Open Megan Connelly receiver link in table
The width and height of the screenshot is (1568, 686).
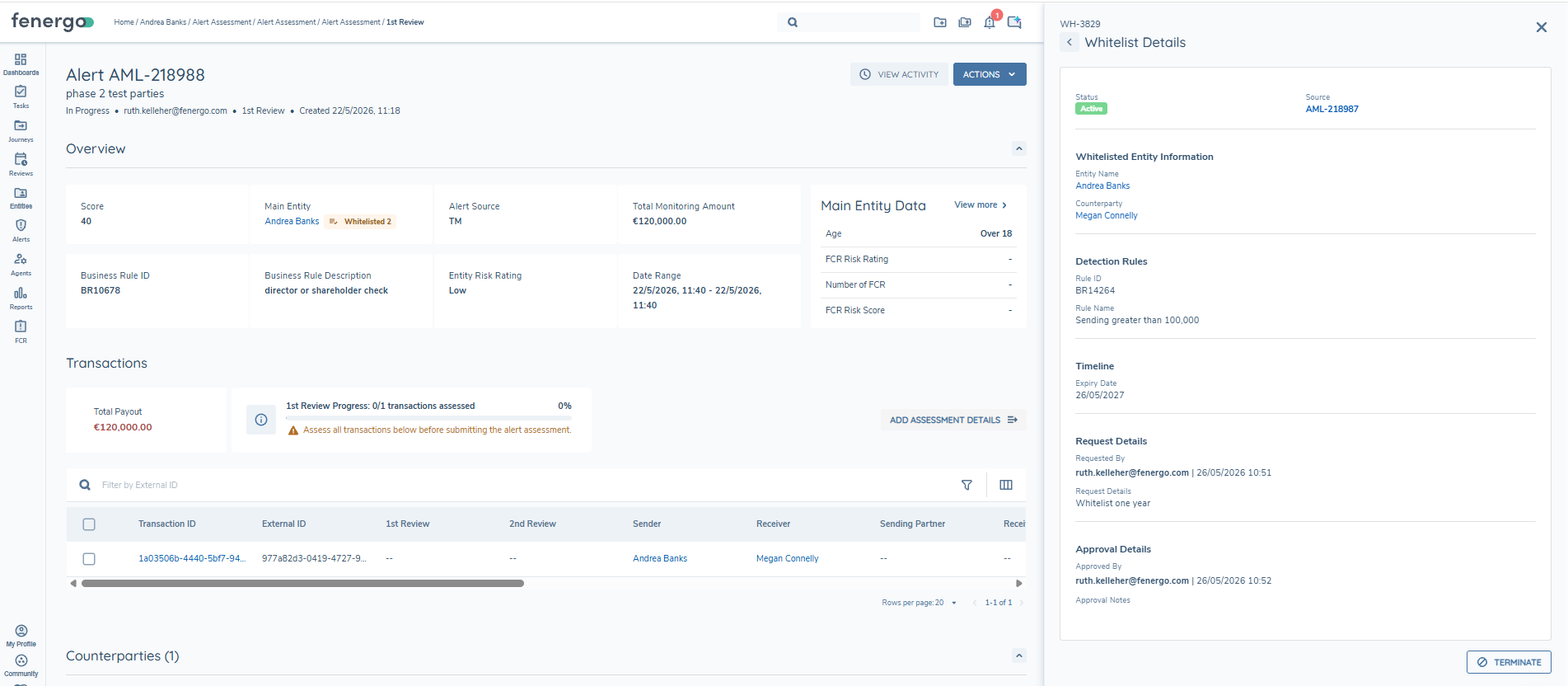pos(788,558)
